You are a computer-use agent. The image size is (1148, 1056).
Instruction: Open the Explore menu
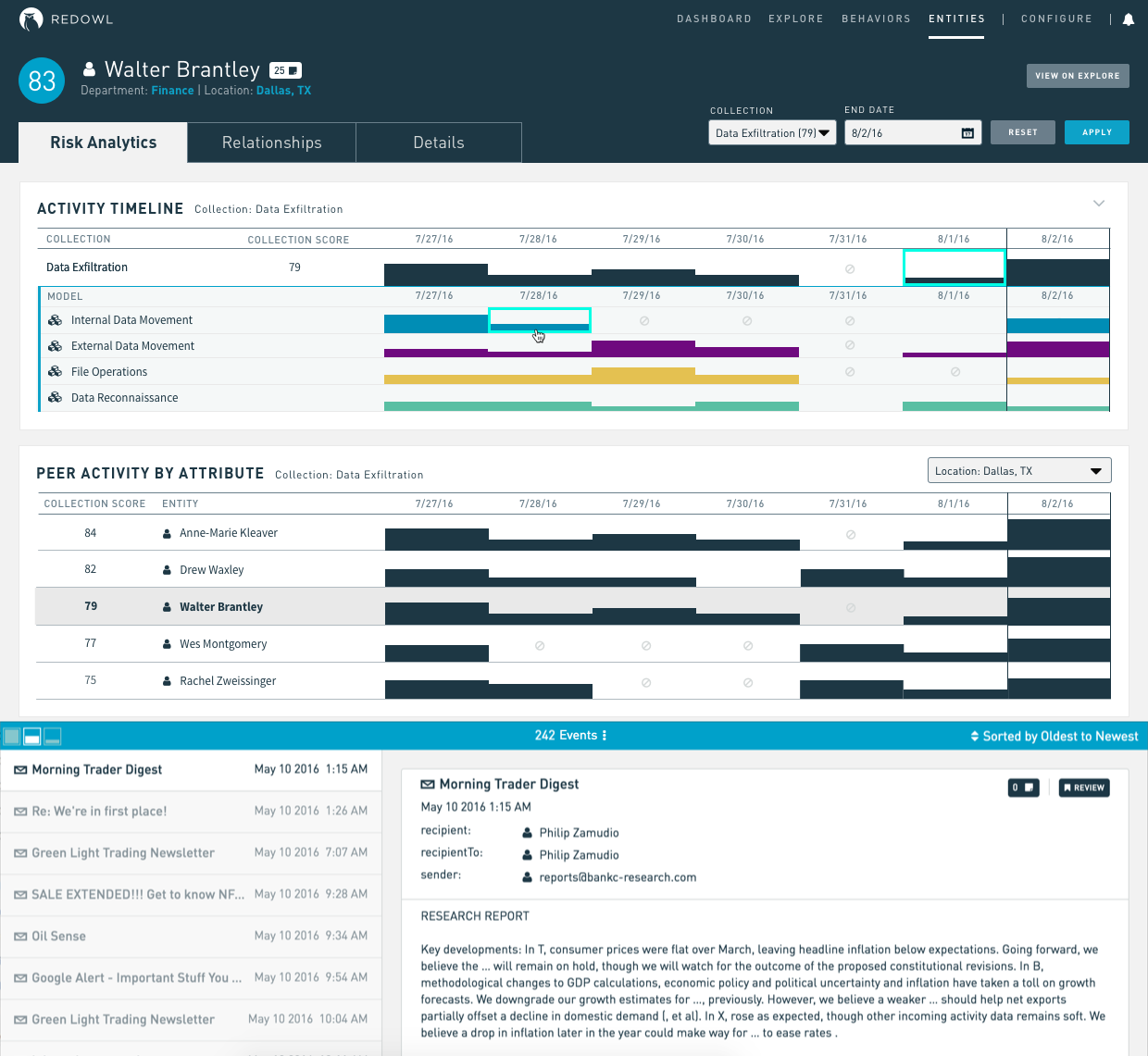coord(796,19)
